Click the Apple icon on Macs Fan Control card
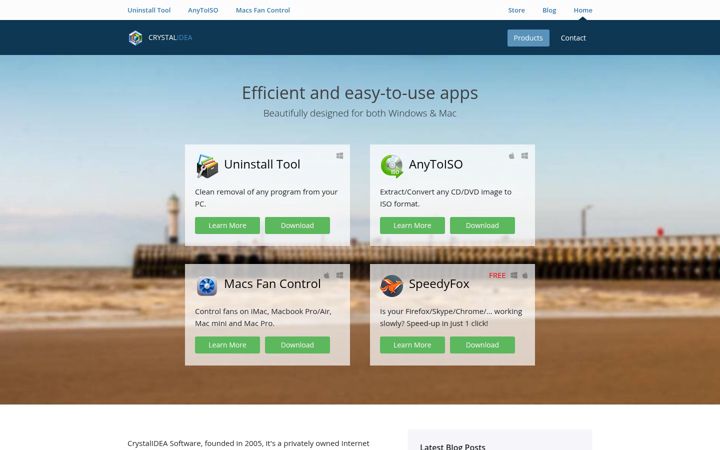The image size is (720, 450). click(x=327, y=275)
